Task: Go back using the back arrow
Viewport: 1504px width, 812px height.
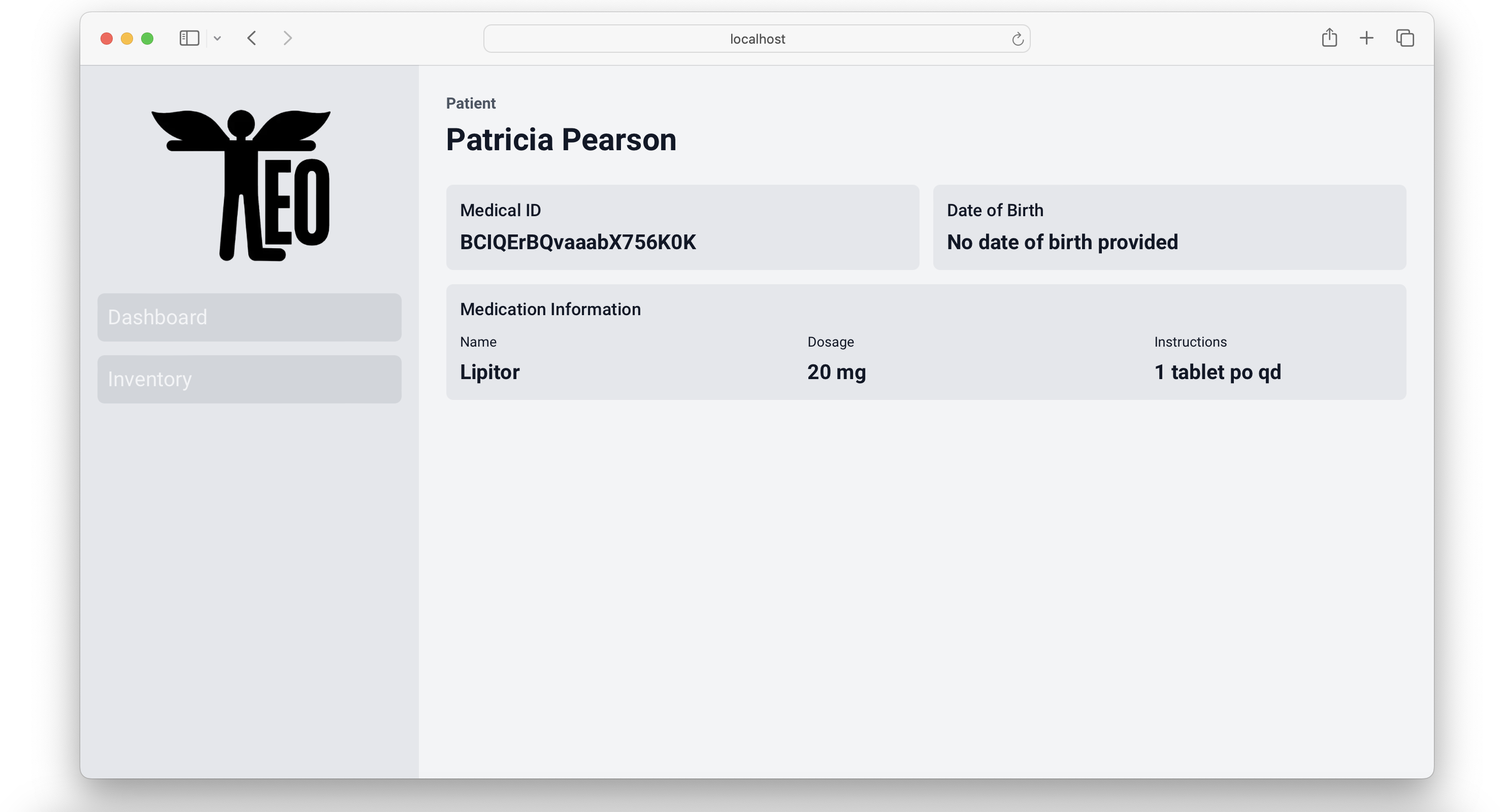Action: tap(252, 39)
